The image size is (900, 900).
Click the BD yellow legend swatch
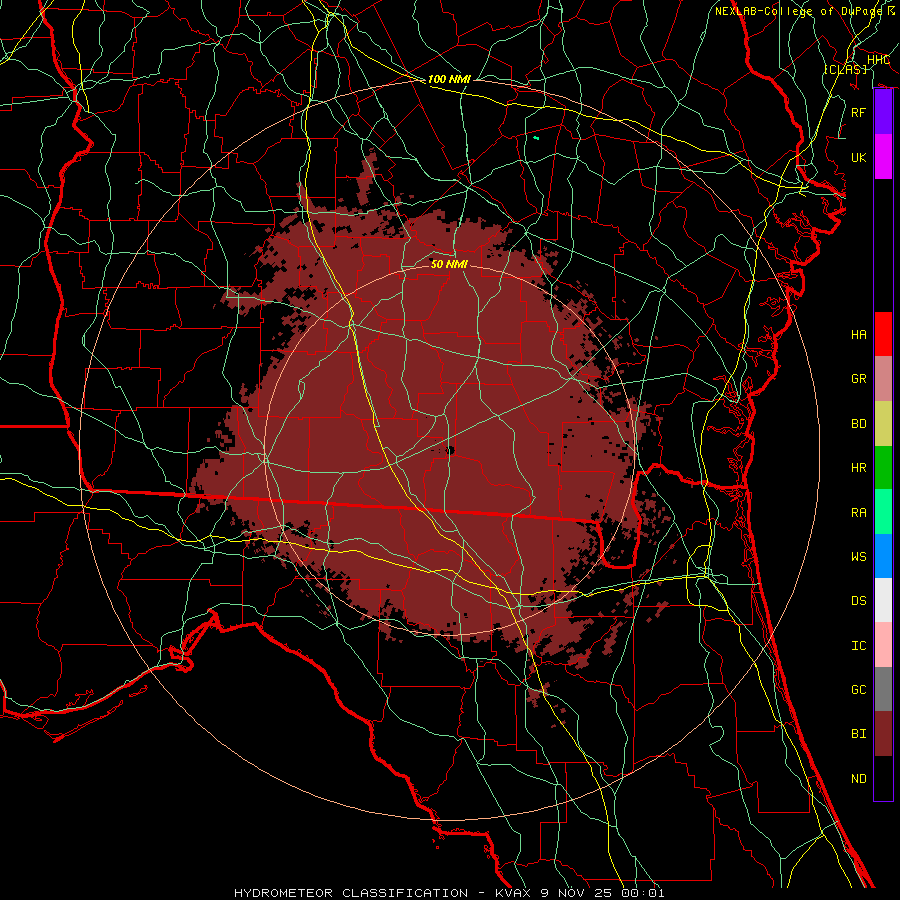coord(883,424)
